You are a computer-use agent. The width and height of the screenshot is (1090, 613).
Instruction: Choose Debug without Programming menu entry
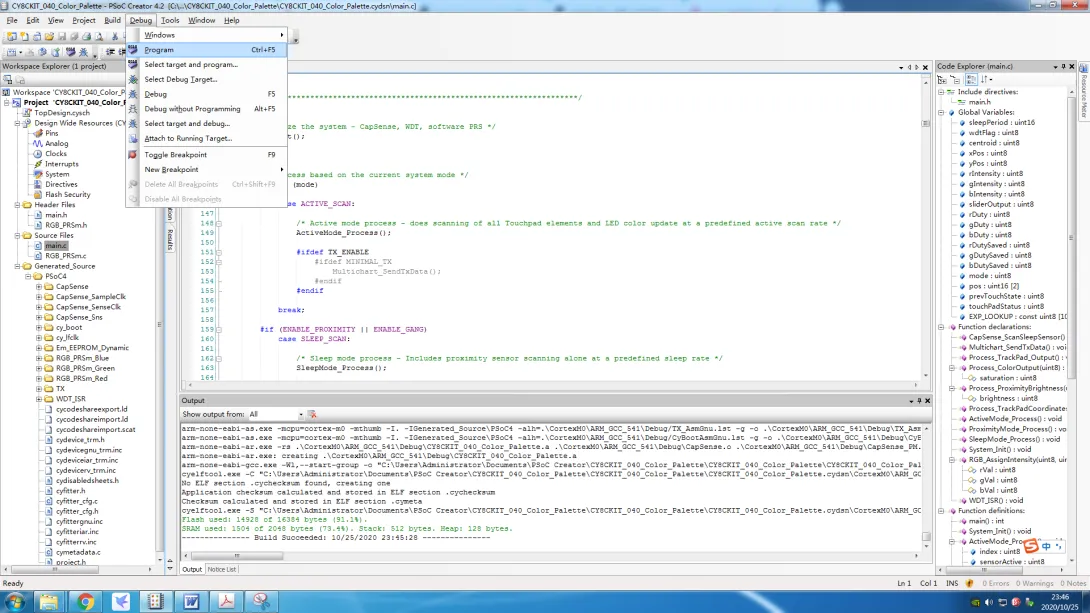192,109
